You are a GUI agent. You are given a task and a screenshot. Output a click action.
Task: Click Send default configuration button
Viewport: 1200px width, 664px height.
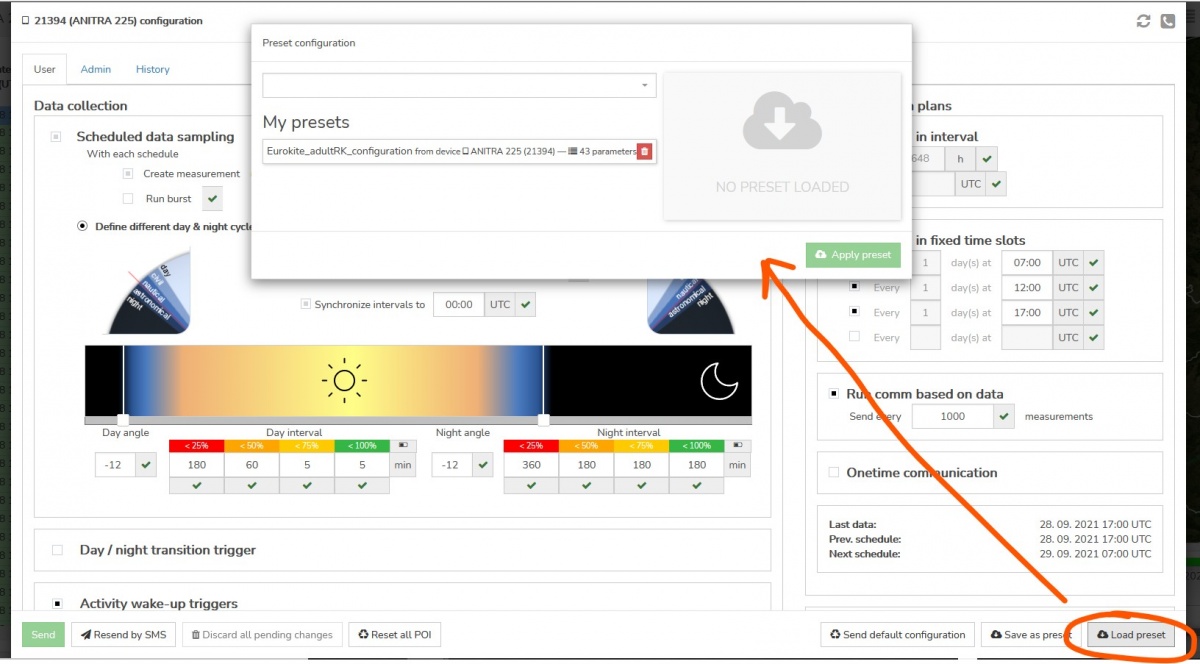point(897,635)
